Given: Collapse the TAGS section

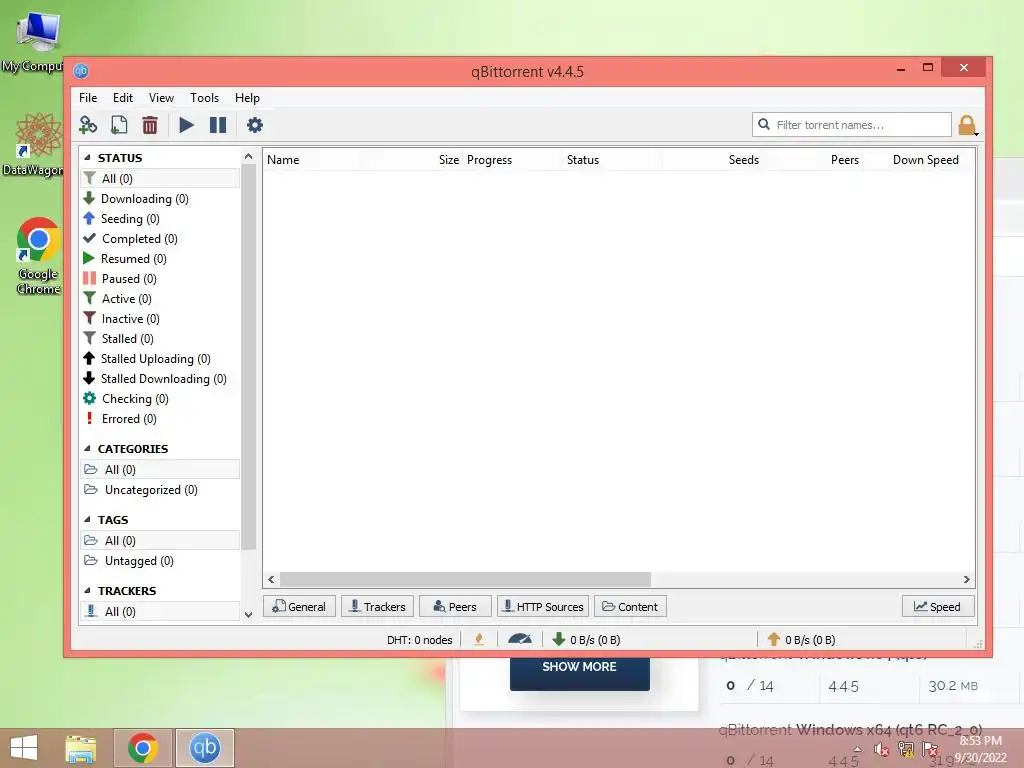Looking at the screenshot, I should (88, 519).
